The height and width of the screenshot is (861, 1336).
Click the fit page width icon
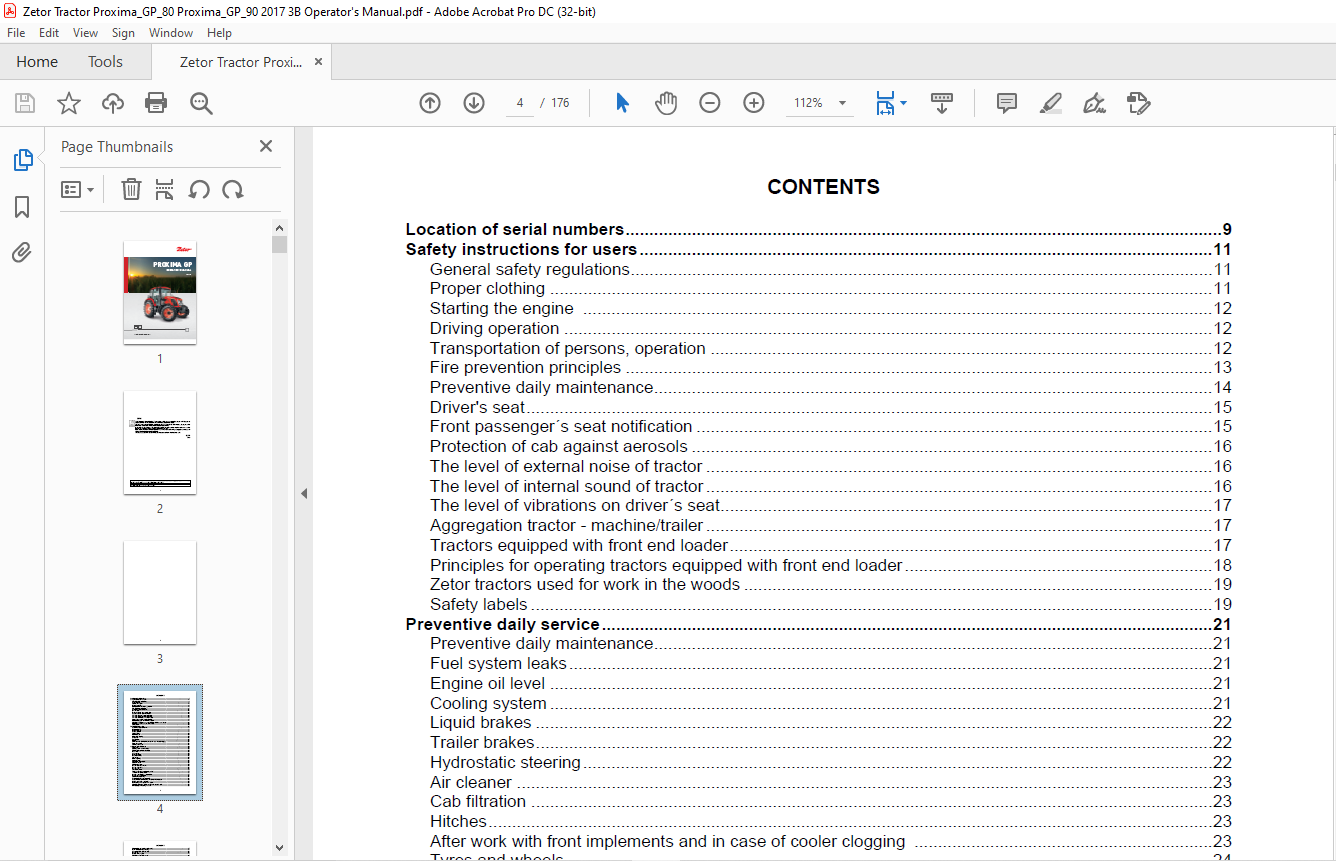coord(885,103)
